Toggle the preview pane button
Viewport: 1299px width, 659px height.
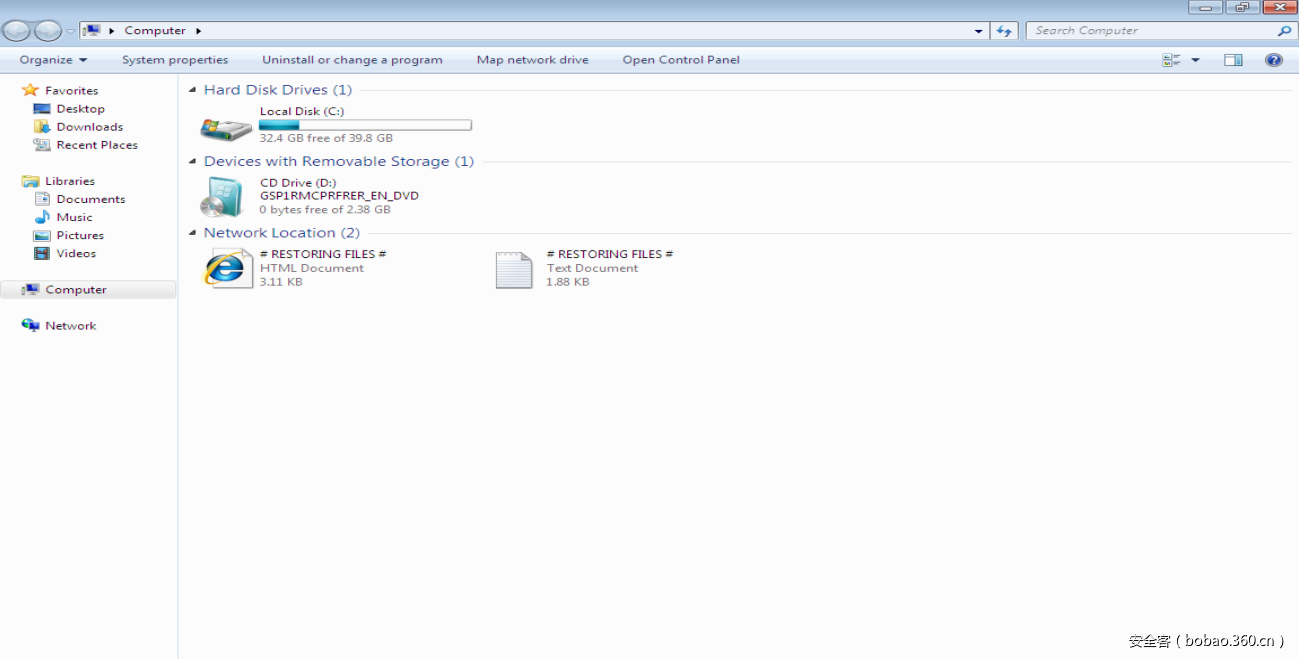[1233, 60]
